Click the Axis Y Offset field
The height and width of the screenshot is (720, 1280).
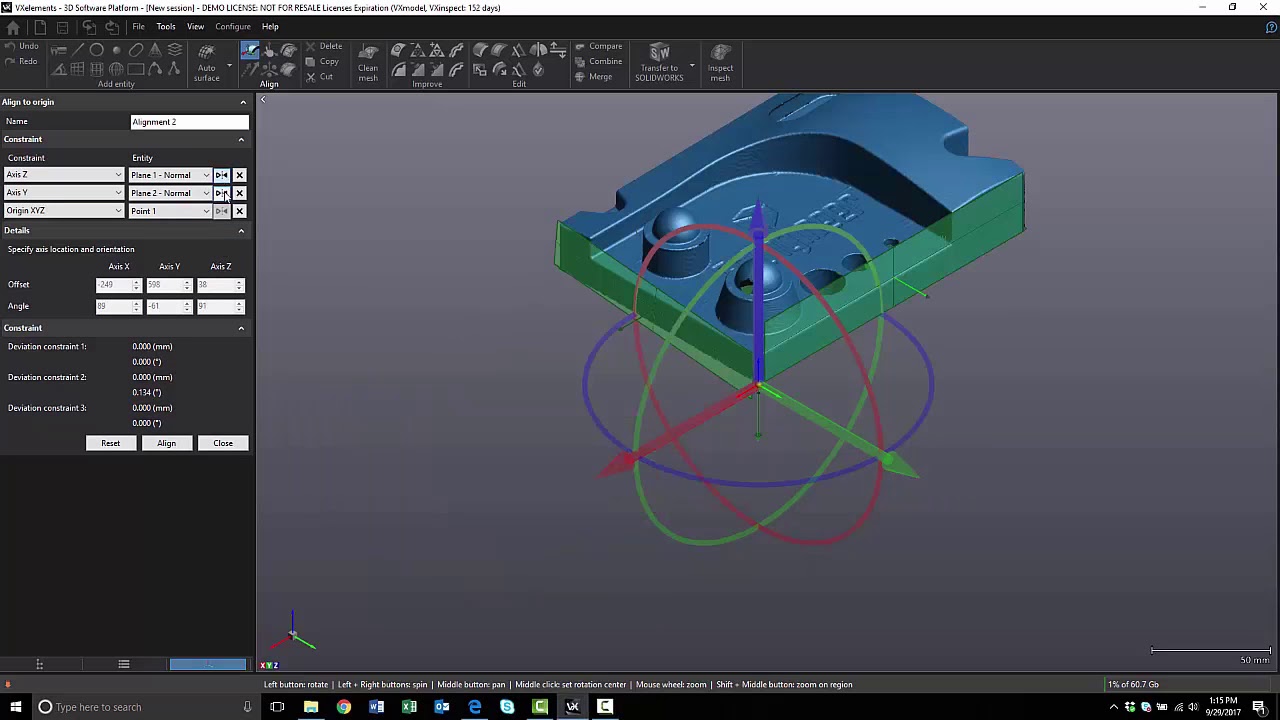click(x=169, y=285)
